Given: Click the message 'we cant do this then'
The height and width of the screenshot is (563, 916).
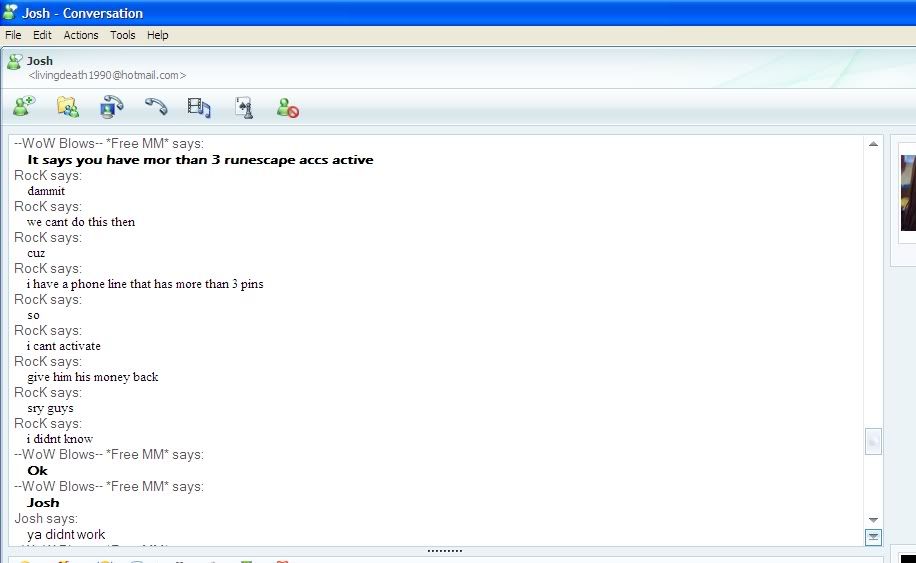Looking at the screenshot, I should coord(81,222).
